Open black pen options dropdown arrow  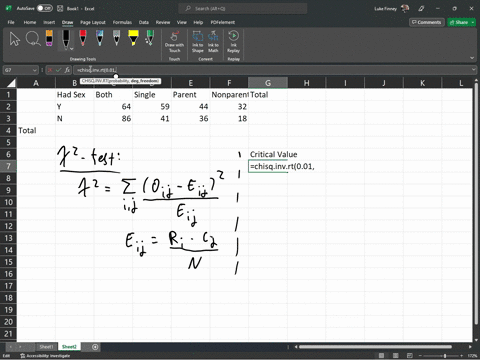(x=71, y=49)
